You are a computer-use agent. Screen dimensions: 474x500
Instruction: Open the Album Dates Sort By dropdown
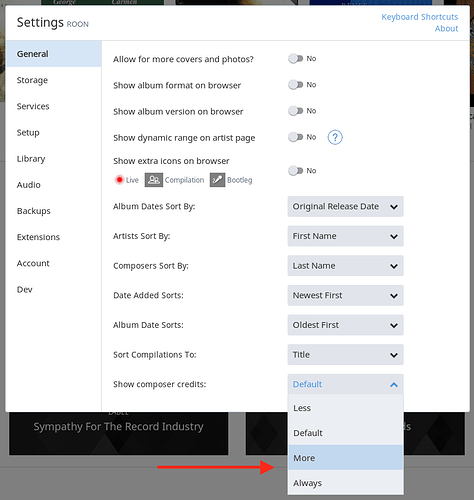pos(345,207)
